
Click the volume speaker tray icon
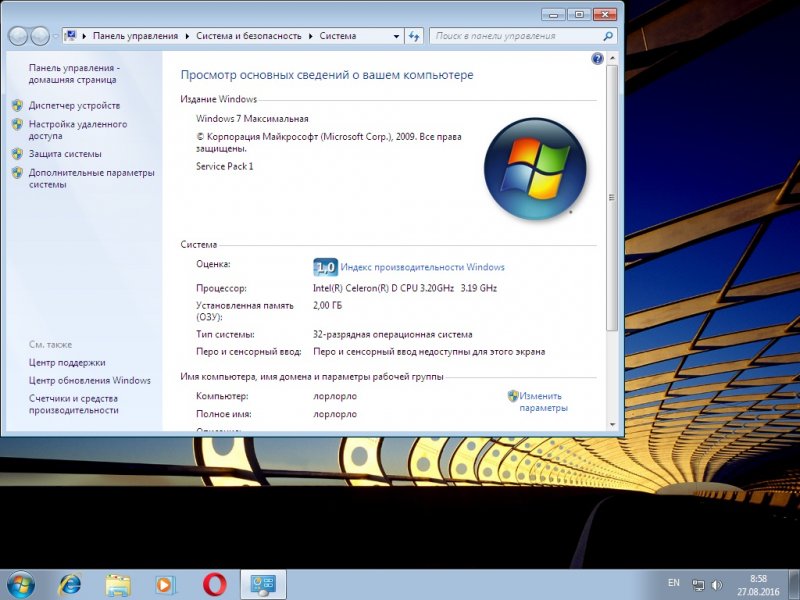[717, 585]
